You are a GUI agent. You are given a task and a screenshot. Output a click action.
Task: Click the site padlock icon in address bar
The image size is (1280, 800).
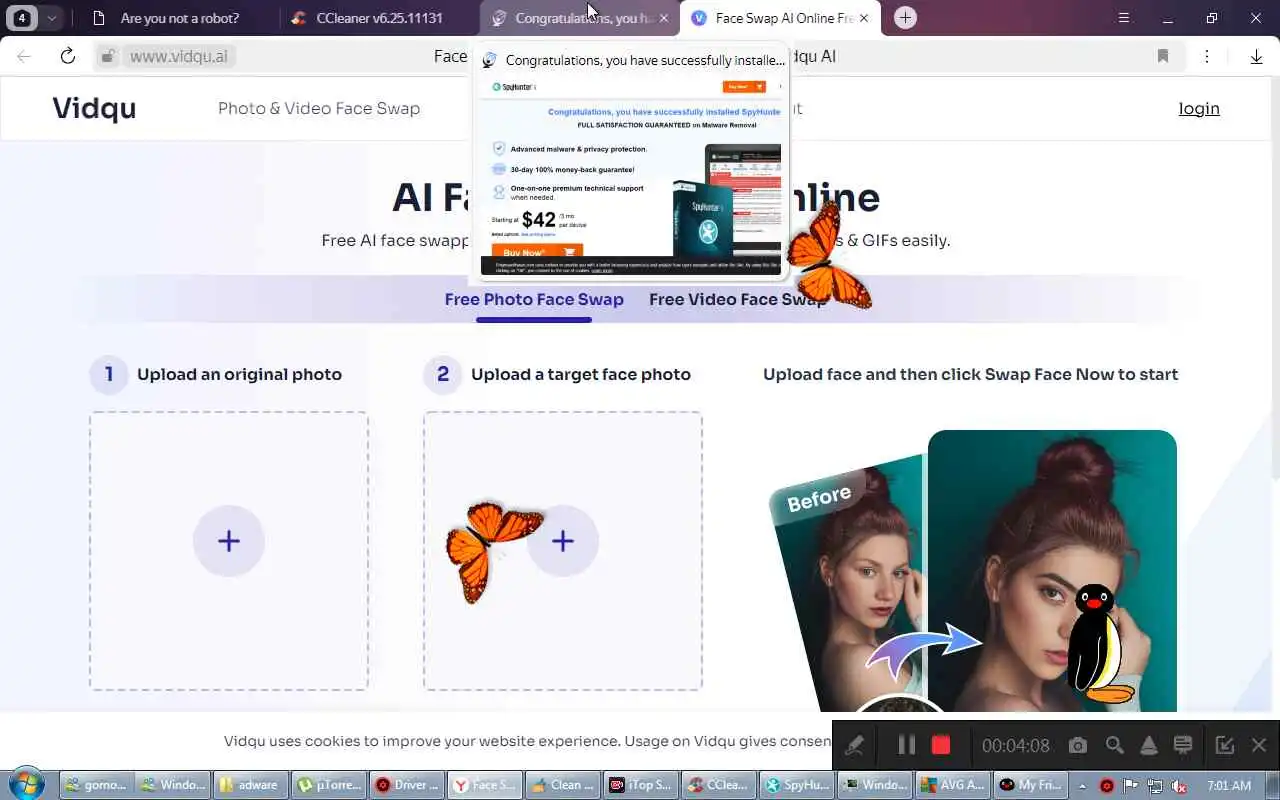tap(108, 56)
